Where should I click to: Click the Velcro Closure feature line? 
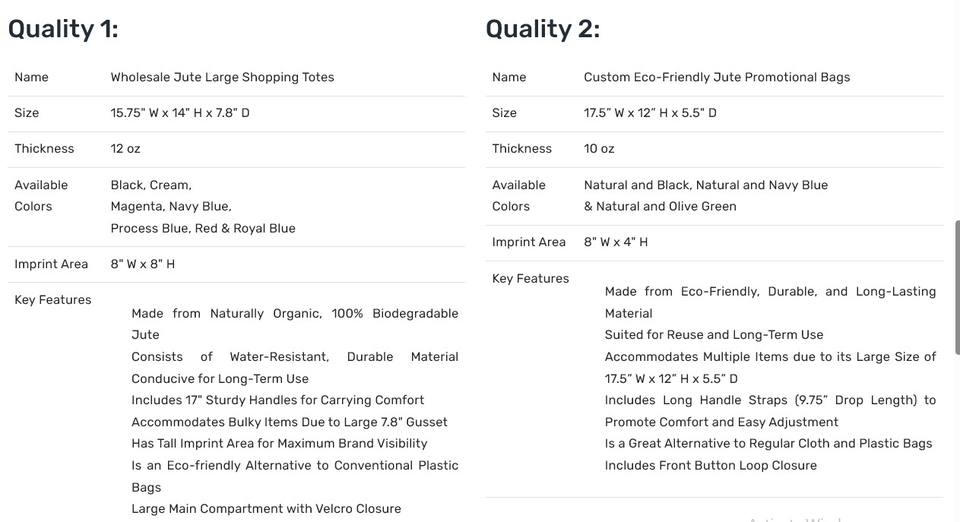coord(266,509)
